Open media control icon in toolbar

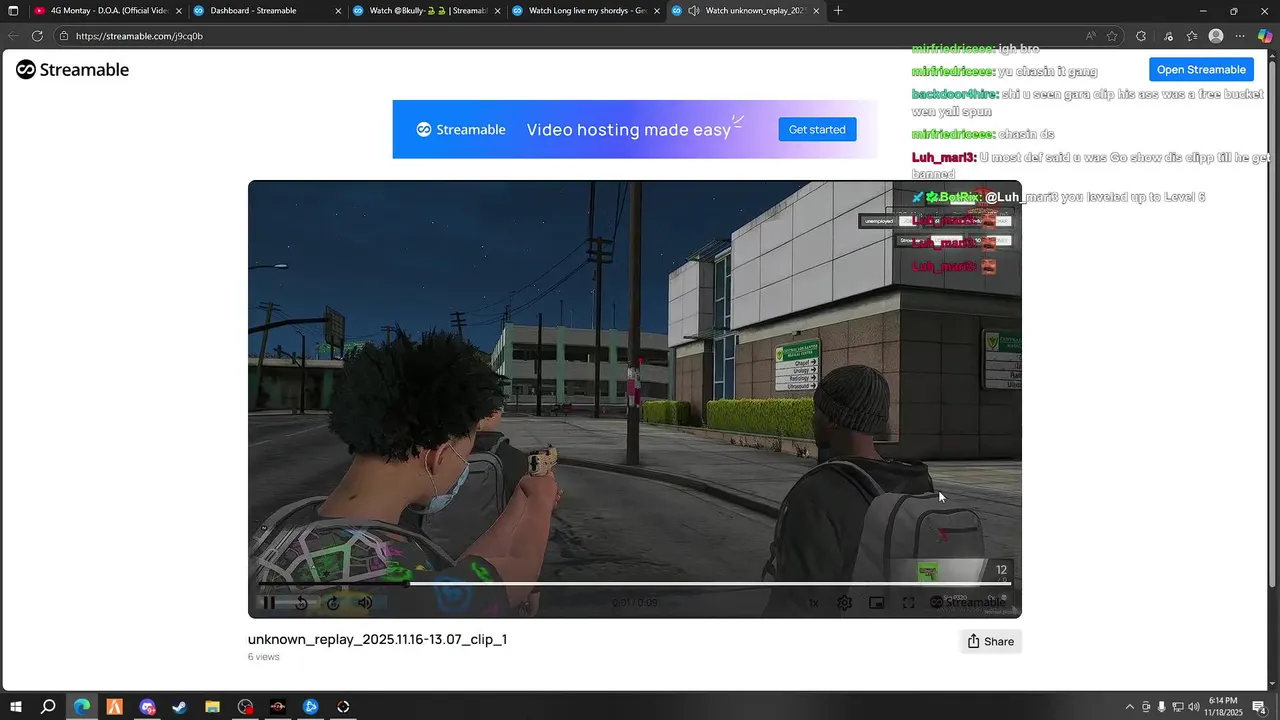click(x=1168, y=36)
